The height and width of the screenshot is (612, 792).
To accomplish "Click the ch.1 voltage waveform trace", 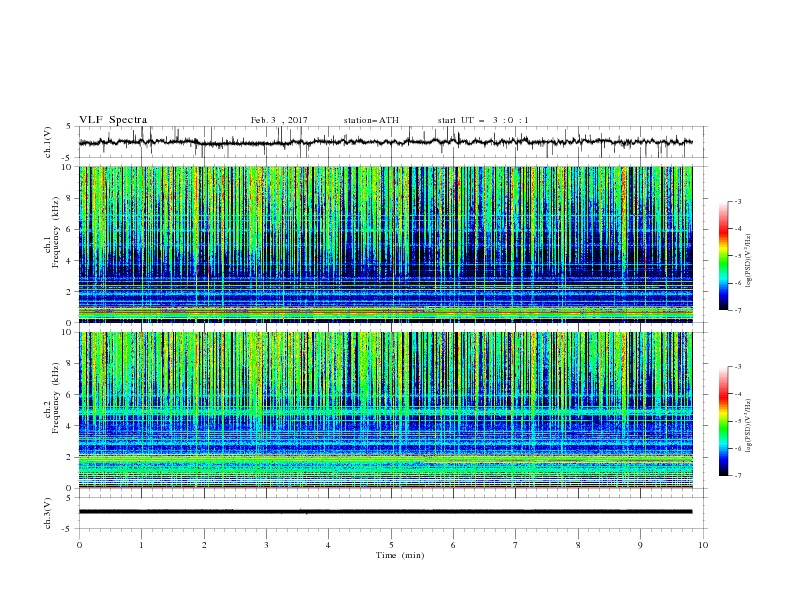I will [386, 142].
